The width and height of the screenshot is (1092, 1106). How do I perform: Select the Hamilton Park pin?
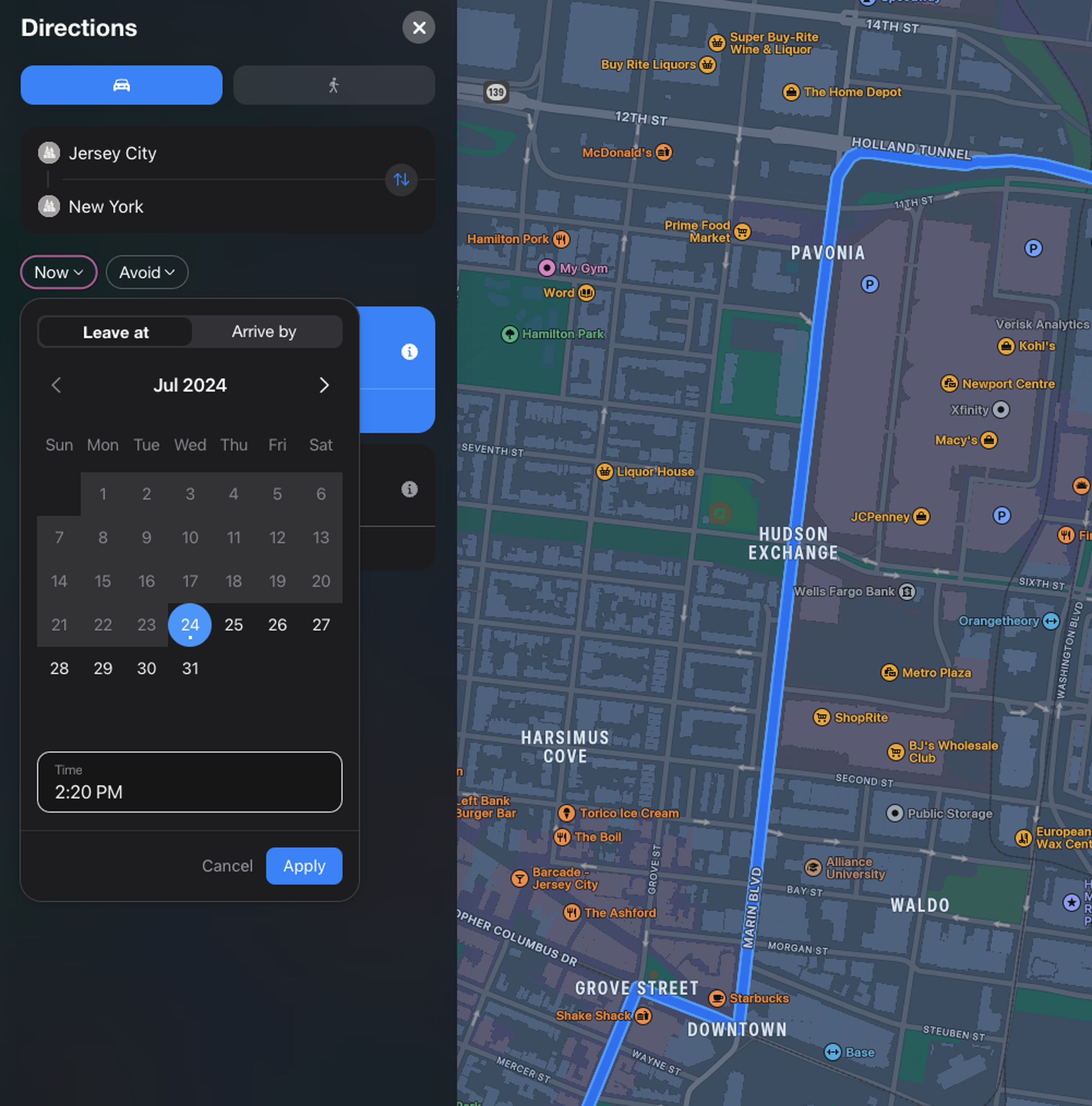[509, 334]
